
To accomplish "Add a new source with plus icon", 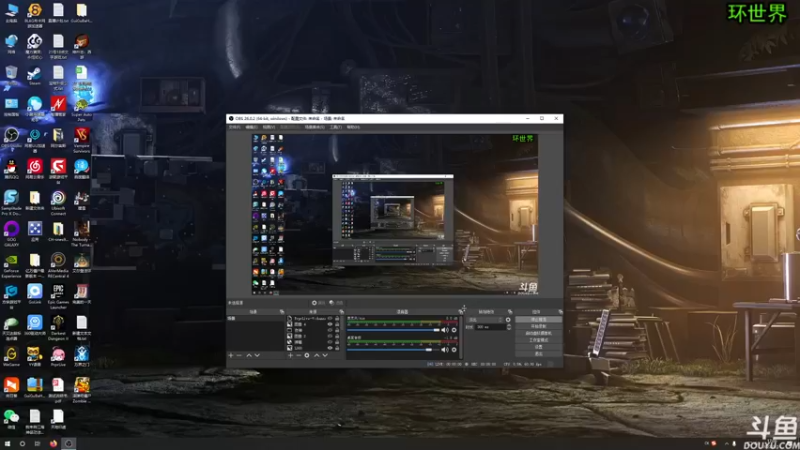I will (290, 355).
